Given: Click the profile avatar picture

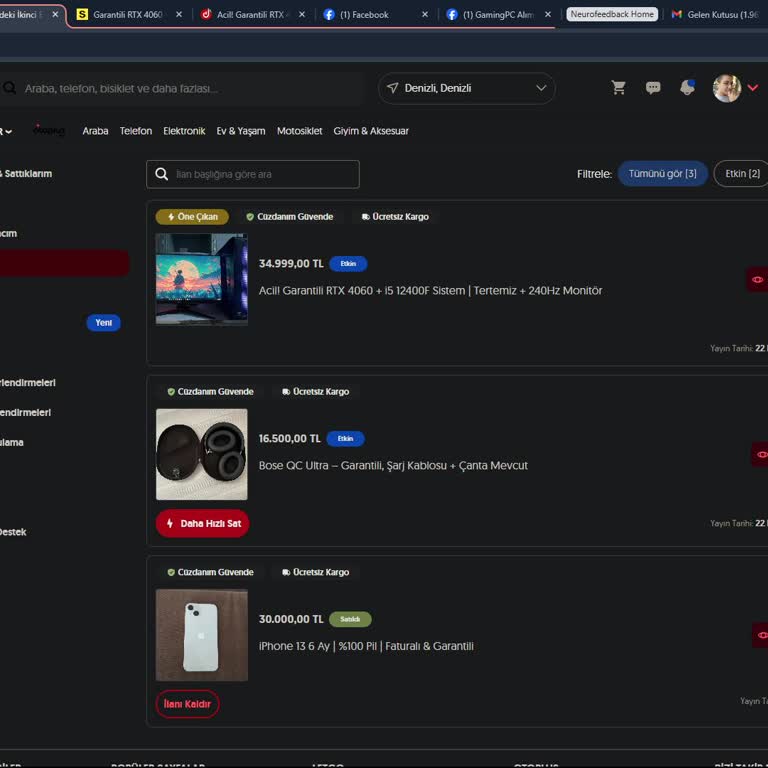Looking at the screenshot, I should tap(726, 88).
